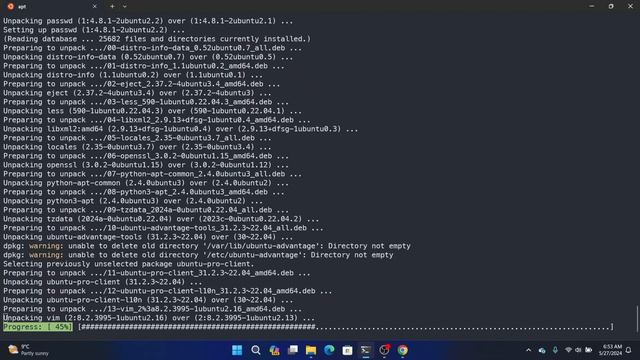Image resolution: width=640 pixels, height=360 pixels.
Task: Click "Unpacking python3-apt" output line
Action: click(133, 201)
